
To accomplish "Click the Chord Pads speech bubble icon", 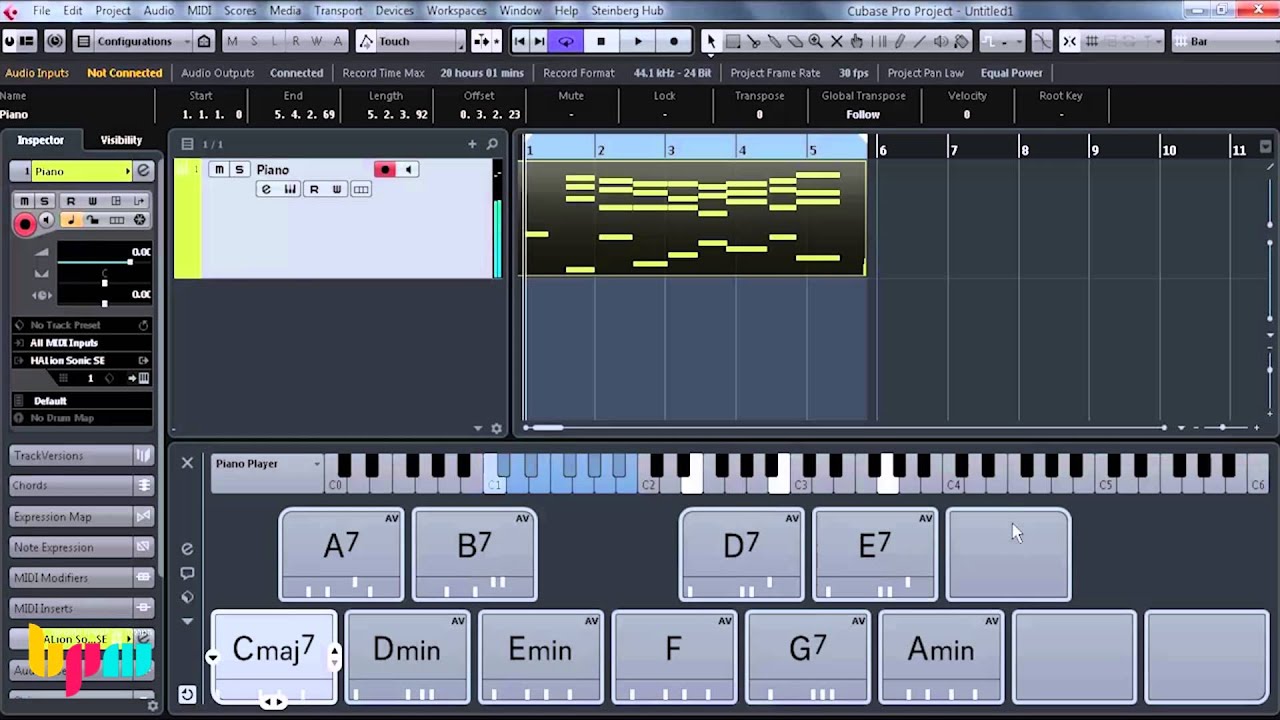I will click(187, 573).
